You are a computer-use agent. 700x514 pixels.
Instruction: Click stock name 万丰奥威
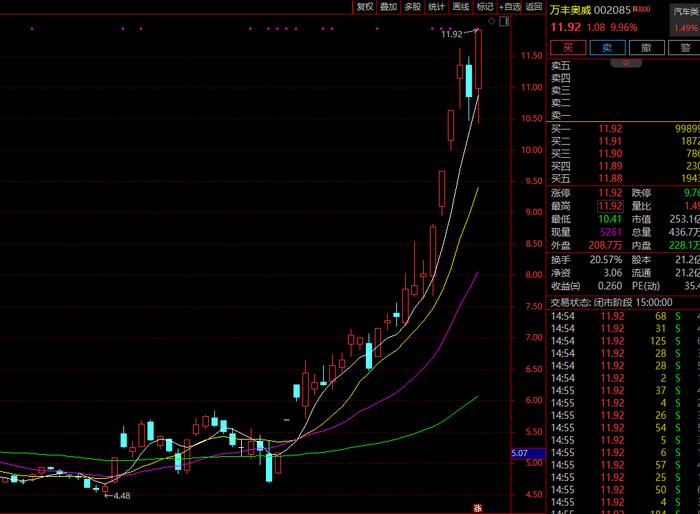pos(570,10)
